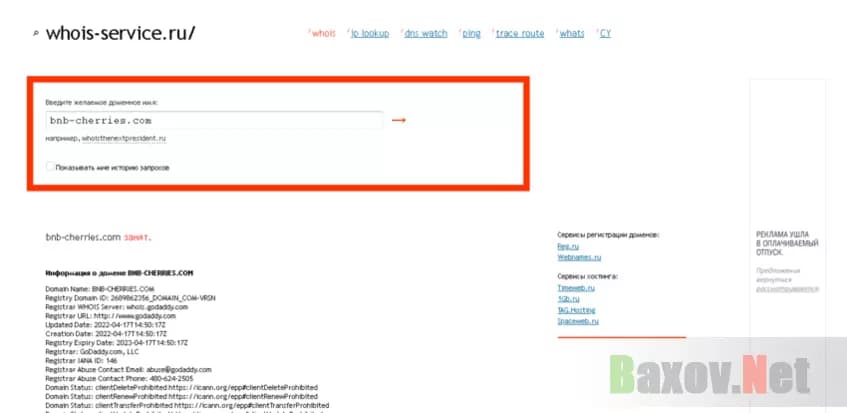Select the CY menu link
The image size is (847, 413).
(x=605, y=33)
